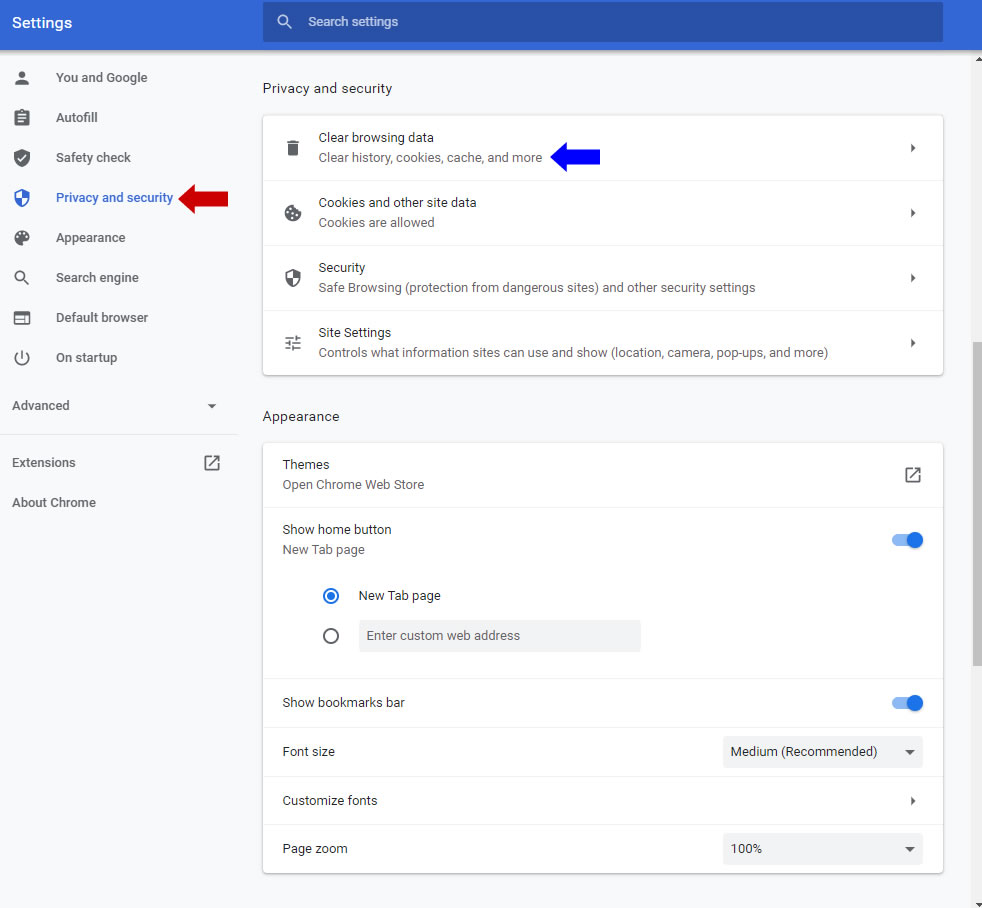The width and height of the screenshot is (982, 908).
Task: Click the cookie icon beside Cookies row
Action: (293, 213)
